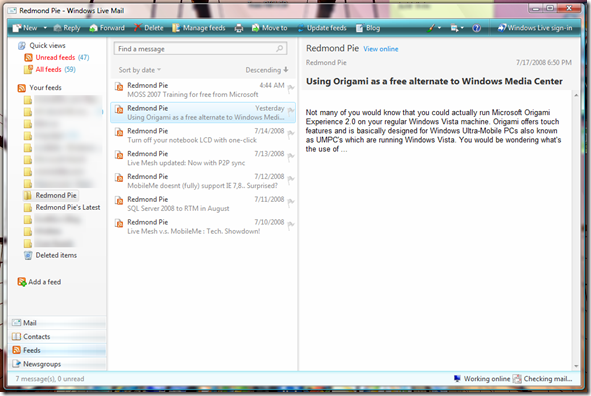
Task: Click the Unread feeds RSS icon
Action: click(28, 58)
